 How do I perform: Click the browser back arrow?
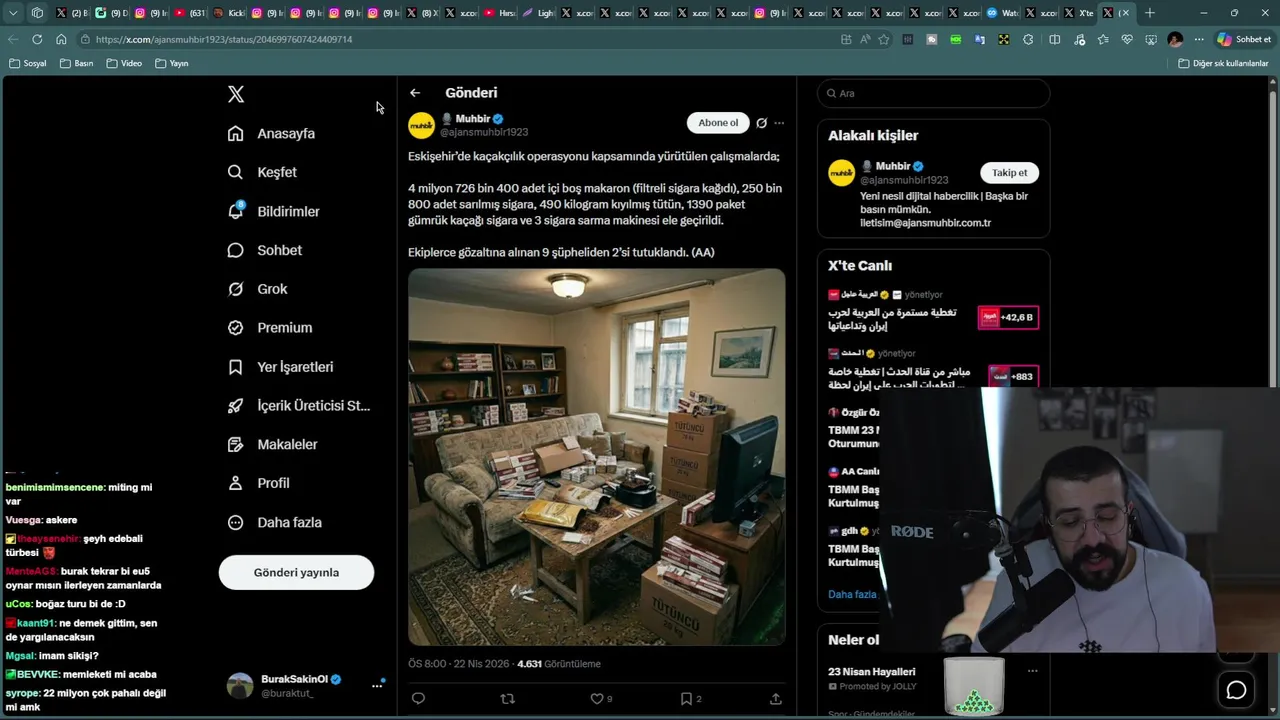point(13,39)
